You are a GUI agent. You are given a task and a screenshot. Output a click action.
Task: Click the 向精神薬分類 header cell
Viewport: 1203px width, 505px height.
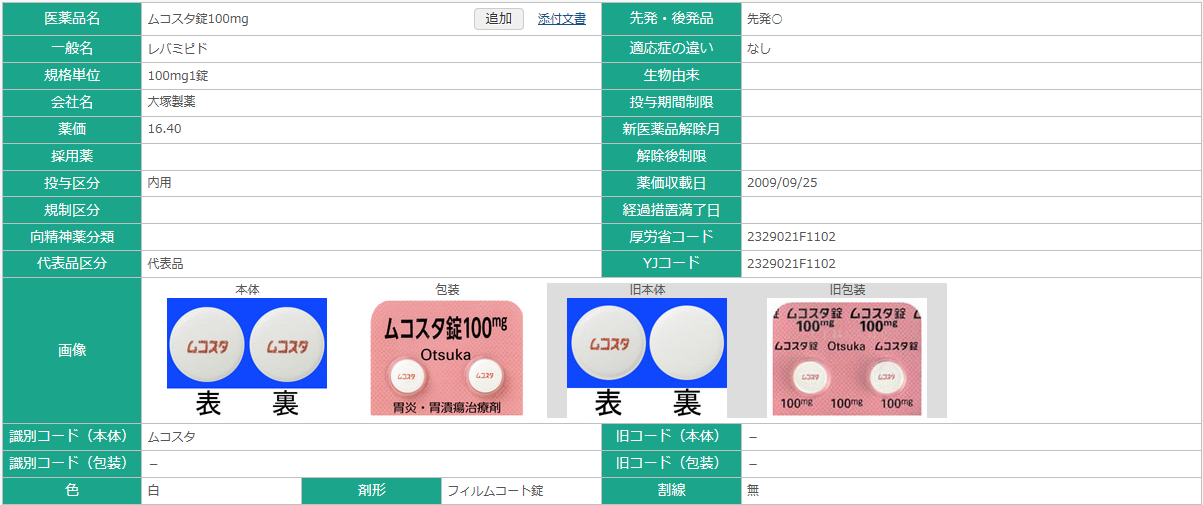point(72,237)
